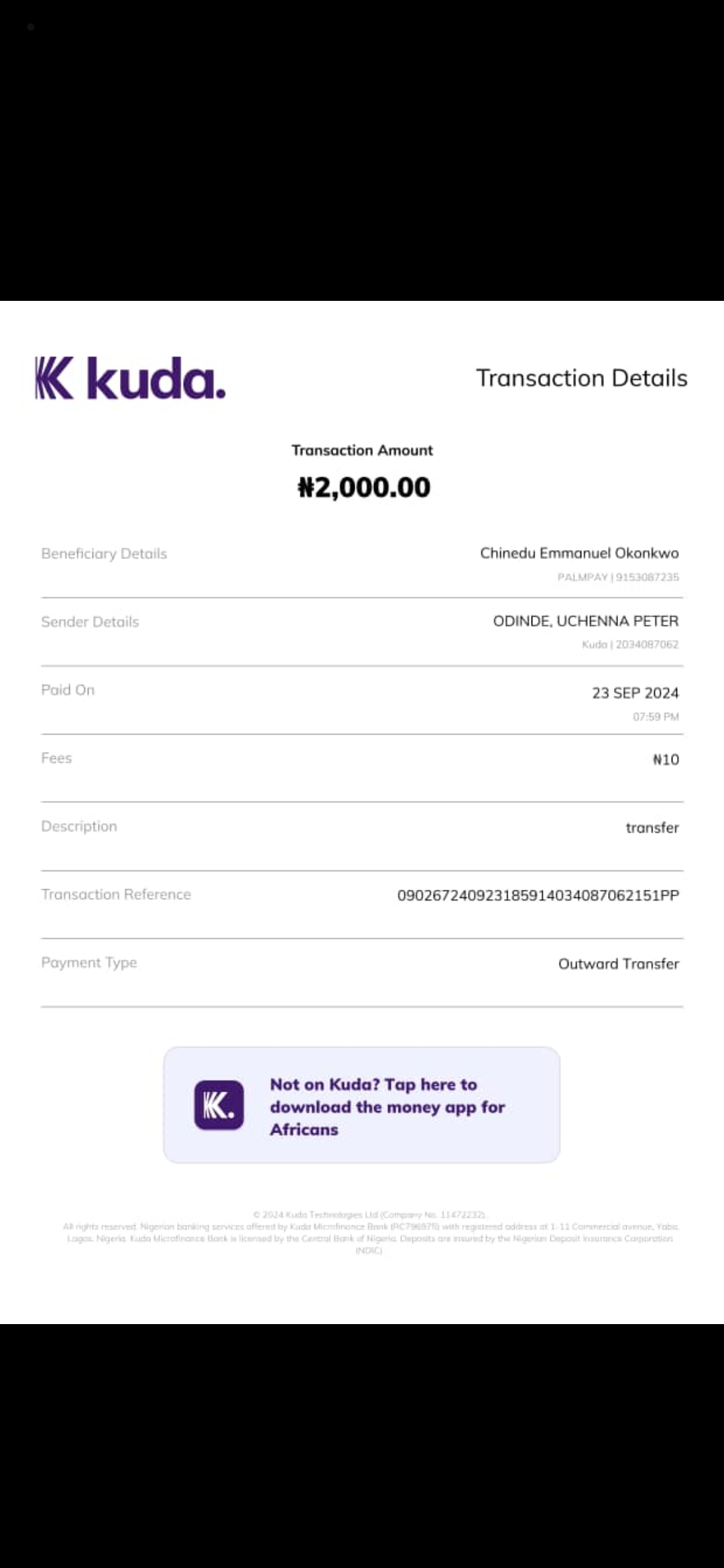
Task: Click the Outward Transfer payment type
Action: click(x=618, y=964)
